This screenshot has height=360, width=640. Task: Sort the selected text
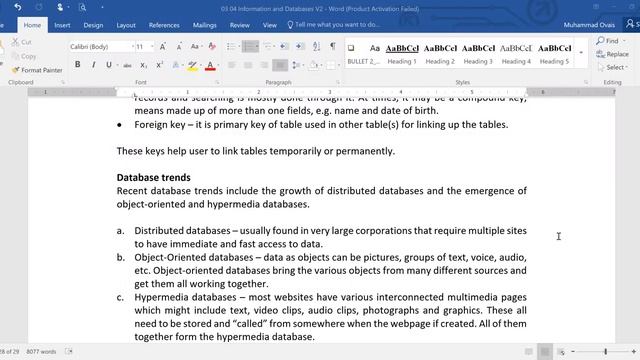pyautogui.click(x=316, y=46)
